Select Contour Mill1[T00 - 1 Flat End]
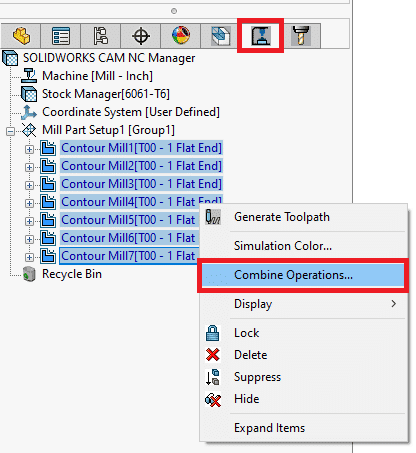 pos(141,148)
